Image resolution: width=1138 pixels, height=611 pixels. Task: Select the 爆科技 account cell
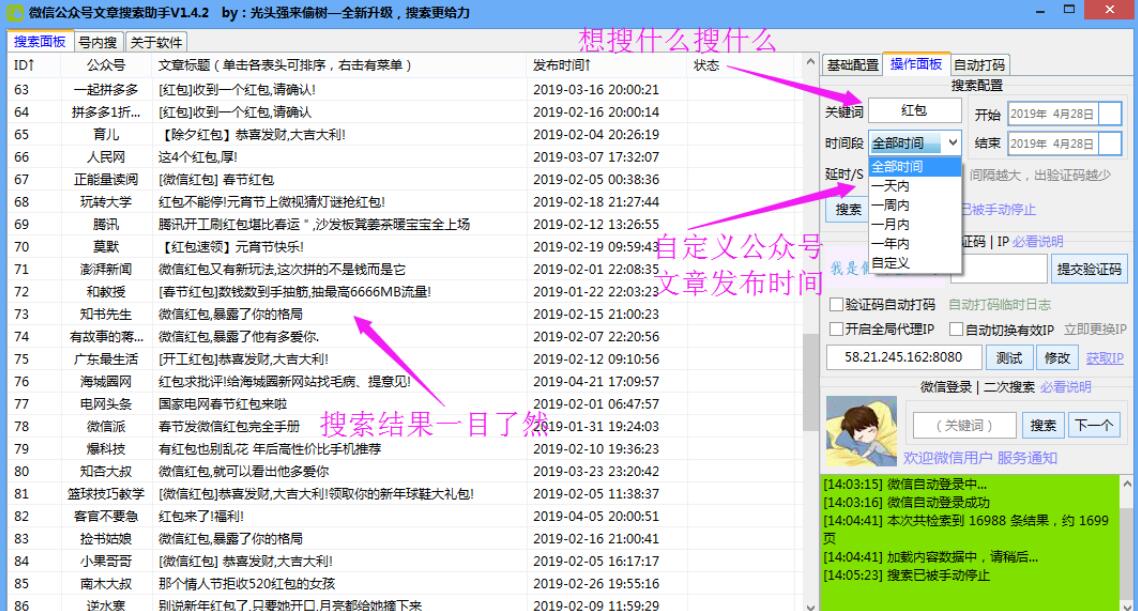point(106,449)
